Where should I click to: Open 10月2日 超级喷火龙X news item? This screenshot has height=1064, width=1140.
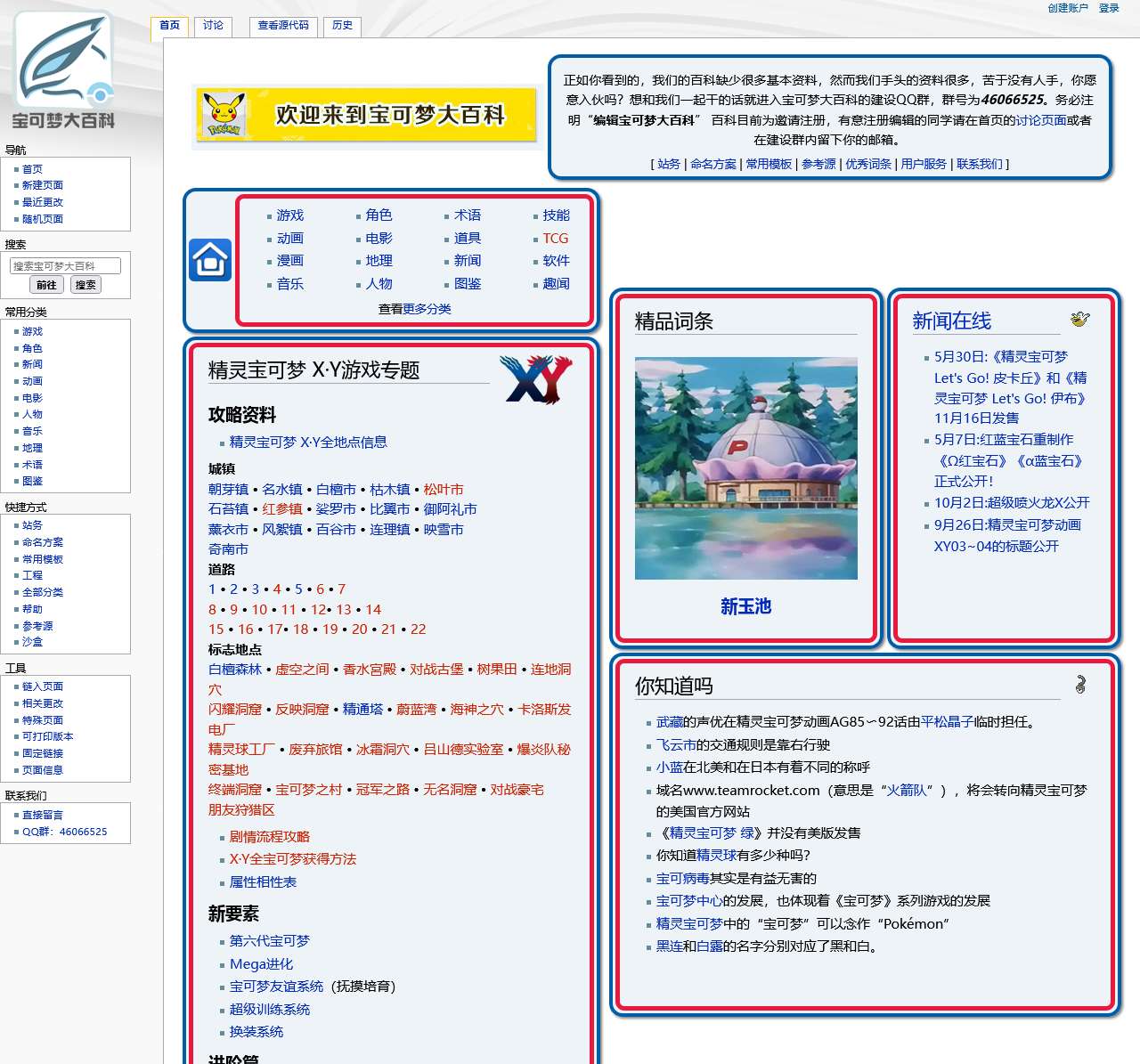[1012, 503]
